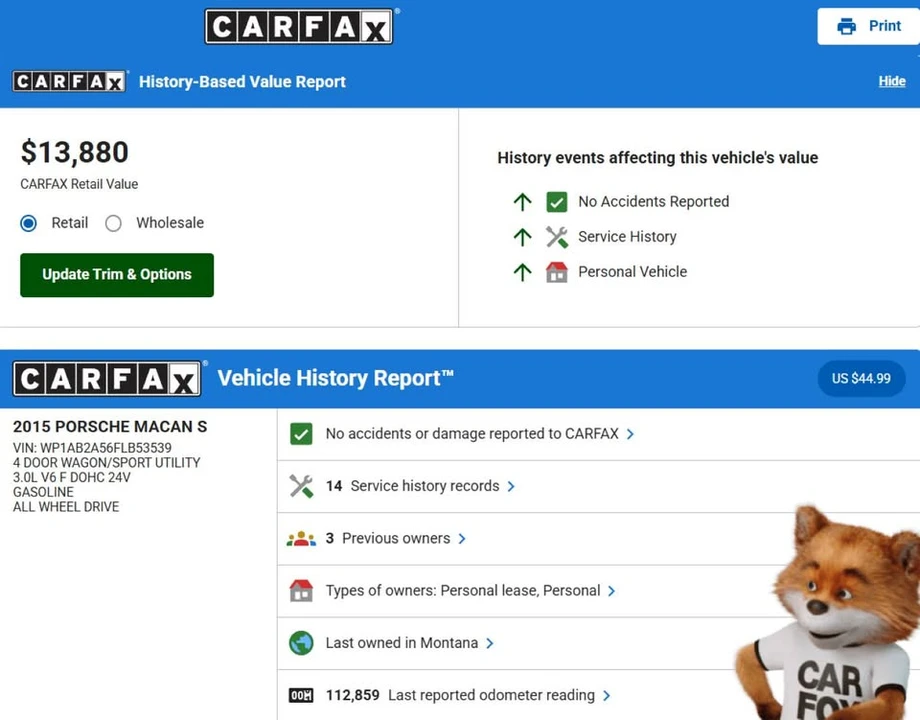Open No accidents or damage reported to CARFAX
This screenshot has height=720, width=920.
(x=472, y=434)
